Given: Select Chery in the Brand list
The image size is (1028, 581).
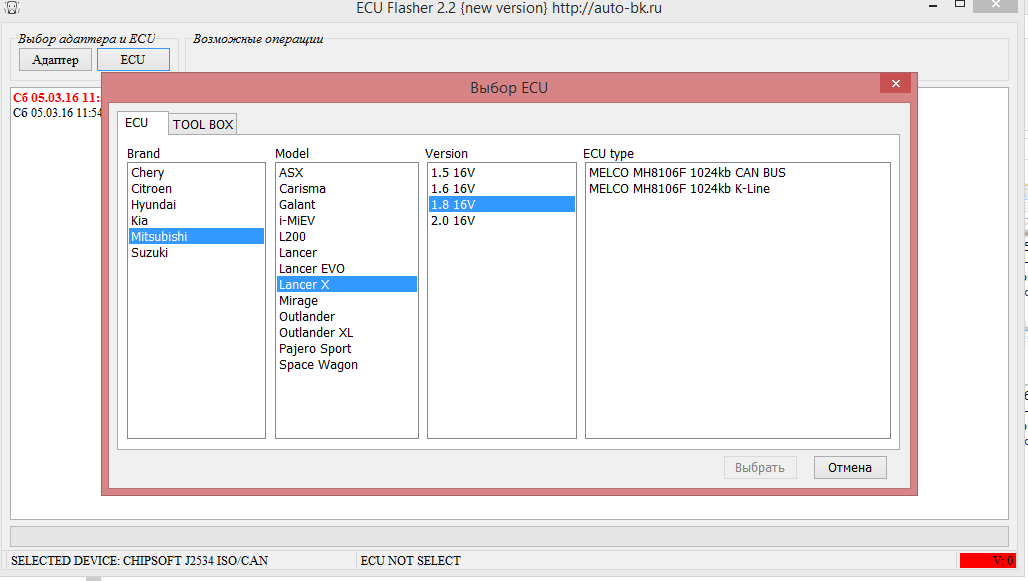Looking at the screenshot, I should coord(196,172).
